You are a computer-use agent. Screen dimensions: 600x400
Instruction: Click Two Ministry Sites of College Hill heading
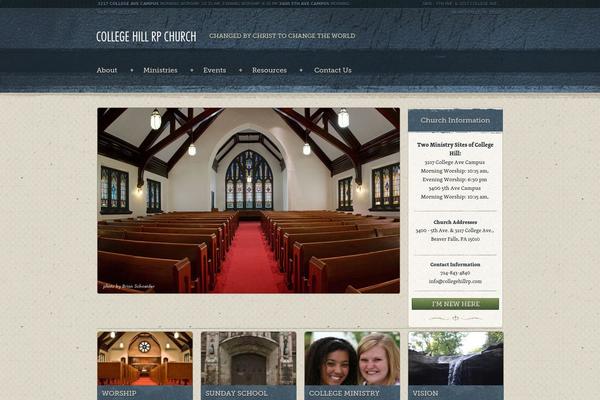[x=455, y=149]
